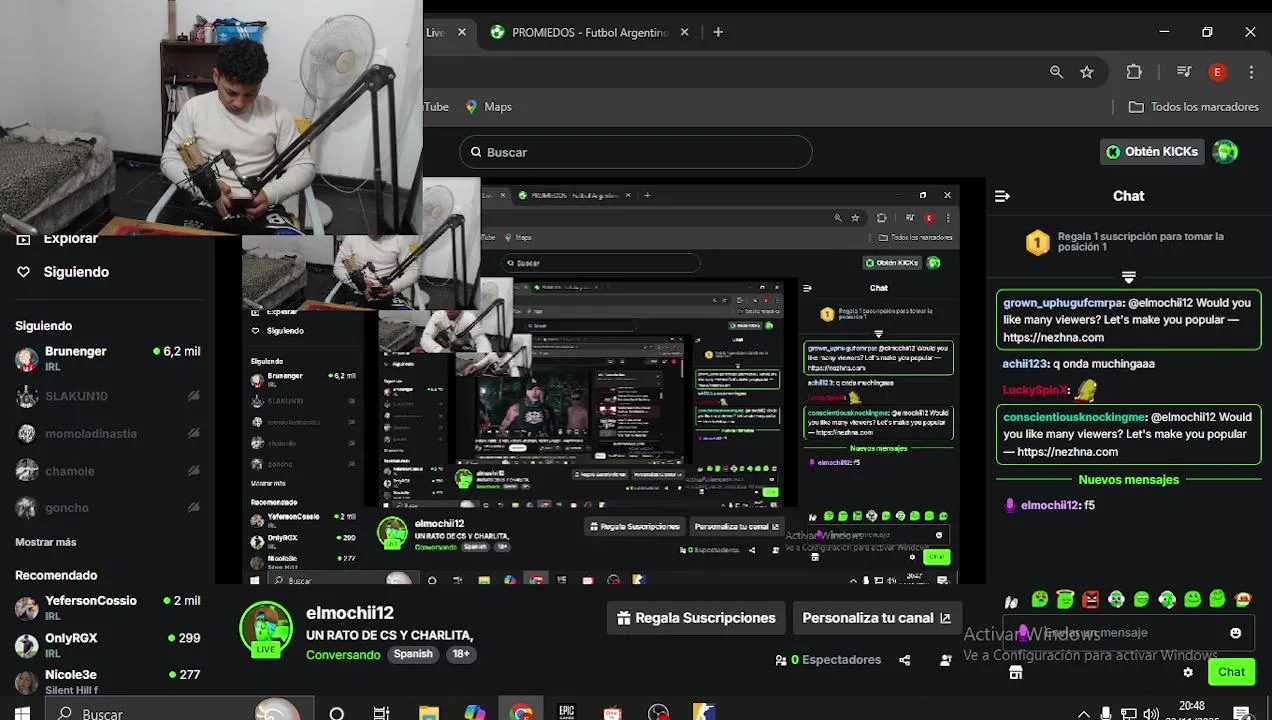Open YefersonCossio recommended channel

pyautogui.click(x=107, y=608)
